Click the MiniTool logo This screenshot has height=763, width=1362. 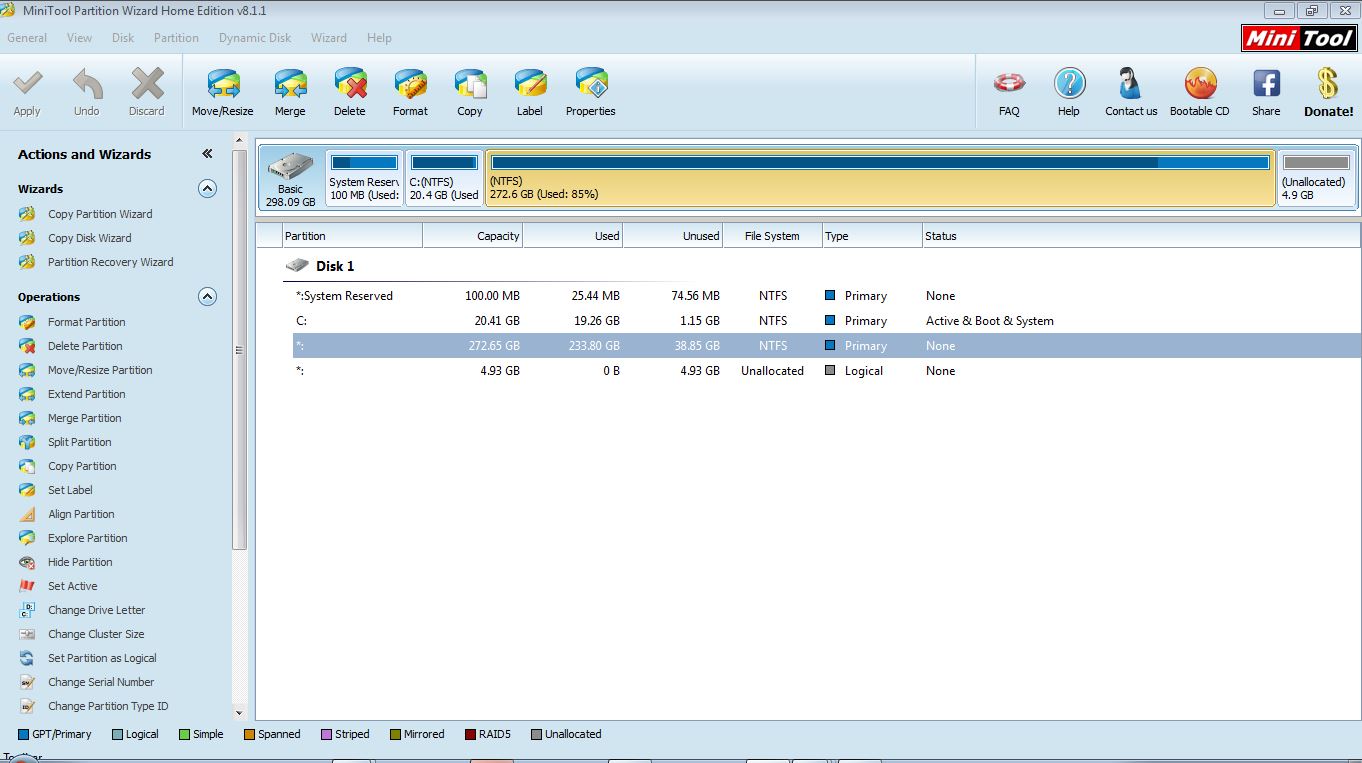point(1299,38)
